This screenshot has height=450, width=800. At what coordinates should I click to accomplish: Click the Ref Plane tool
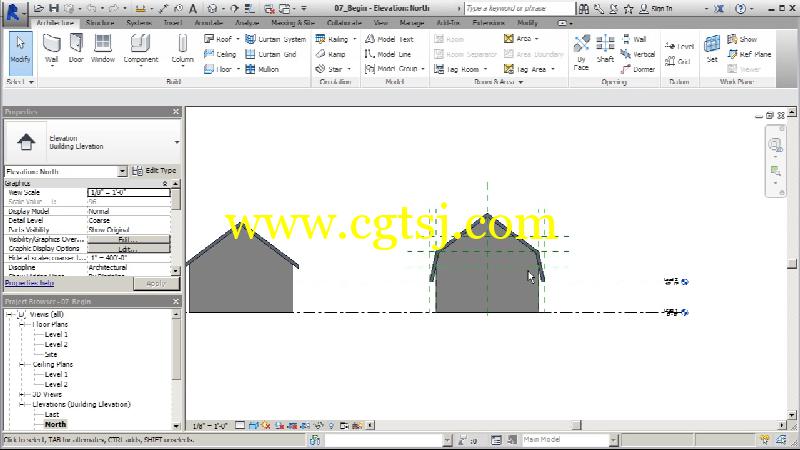749,54
